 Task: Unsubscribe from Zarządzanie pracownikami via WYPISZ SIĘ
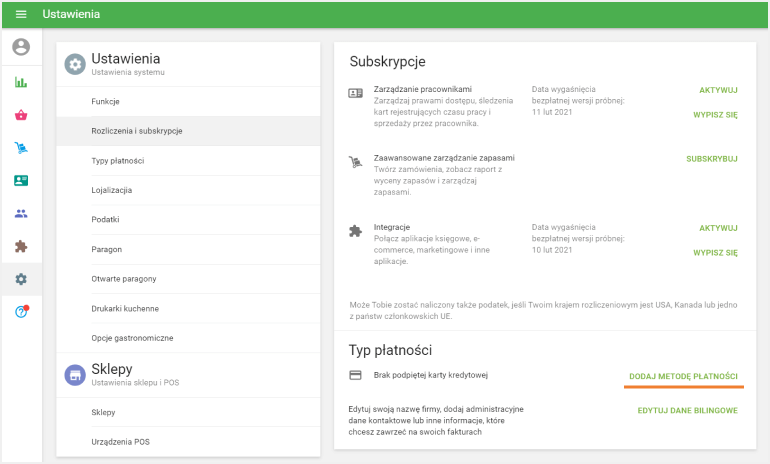pos(715,115)
